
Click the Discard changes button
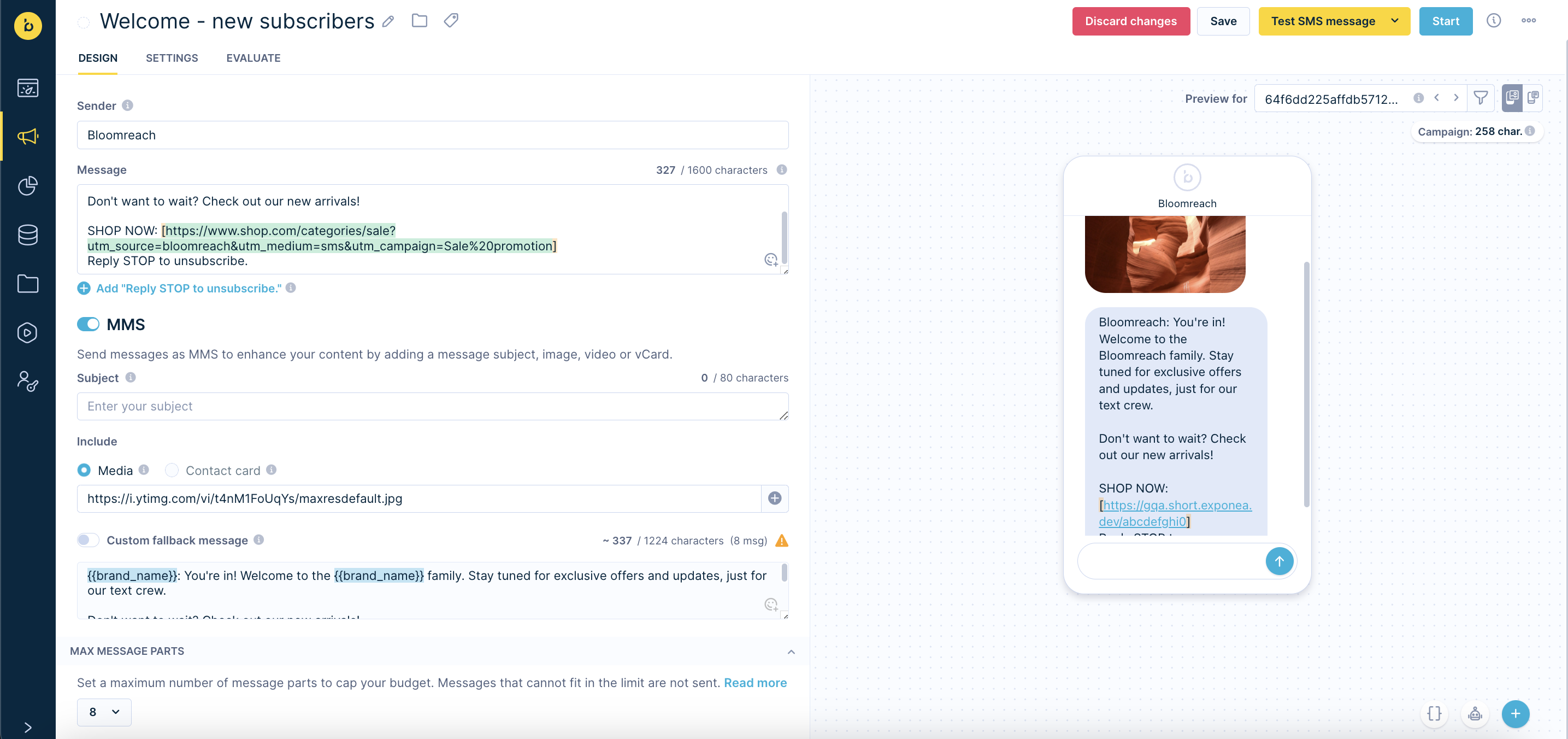[x=1130, y=21]
